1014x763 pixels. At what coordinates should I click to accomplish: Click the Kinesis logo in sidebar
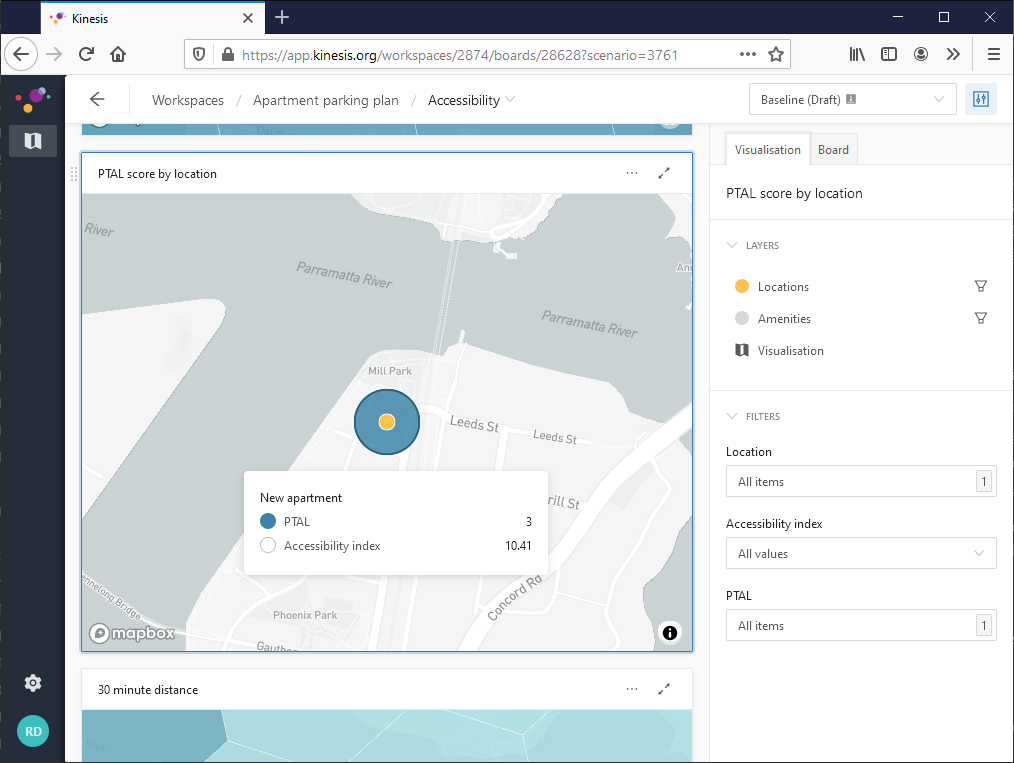coord(32,100)
